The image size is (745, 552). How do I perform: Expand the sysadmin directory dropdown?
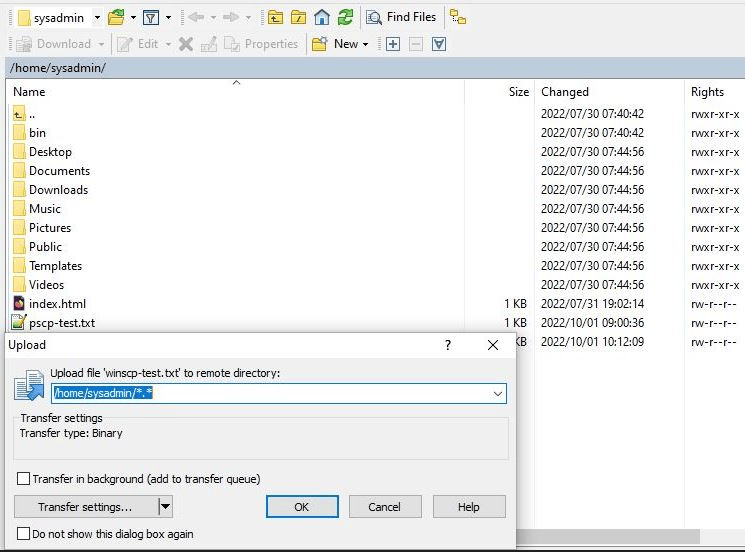click(x=97, y=17)
